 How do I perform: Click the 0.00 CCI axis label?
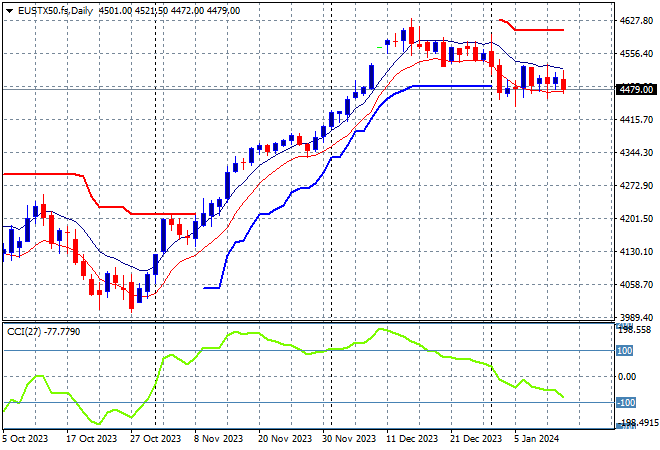627,377
